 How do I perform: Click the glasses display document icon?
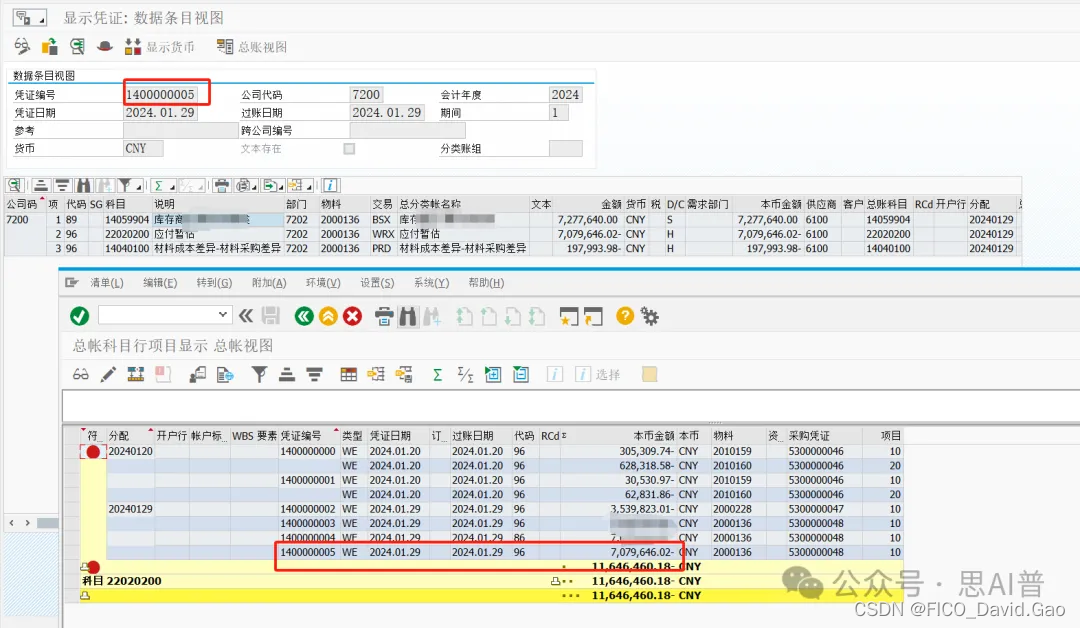(x=81, y=375)
